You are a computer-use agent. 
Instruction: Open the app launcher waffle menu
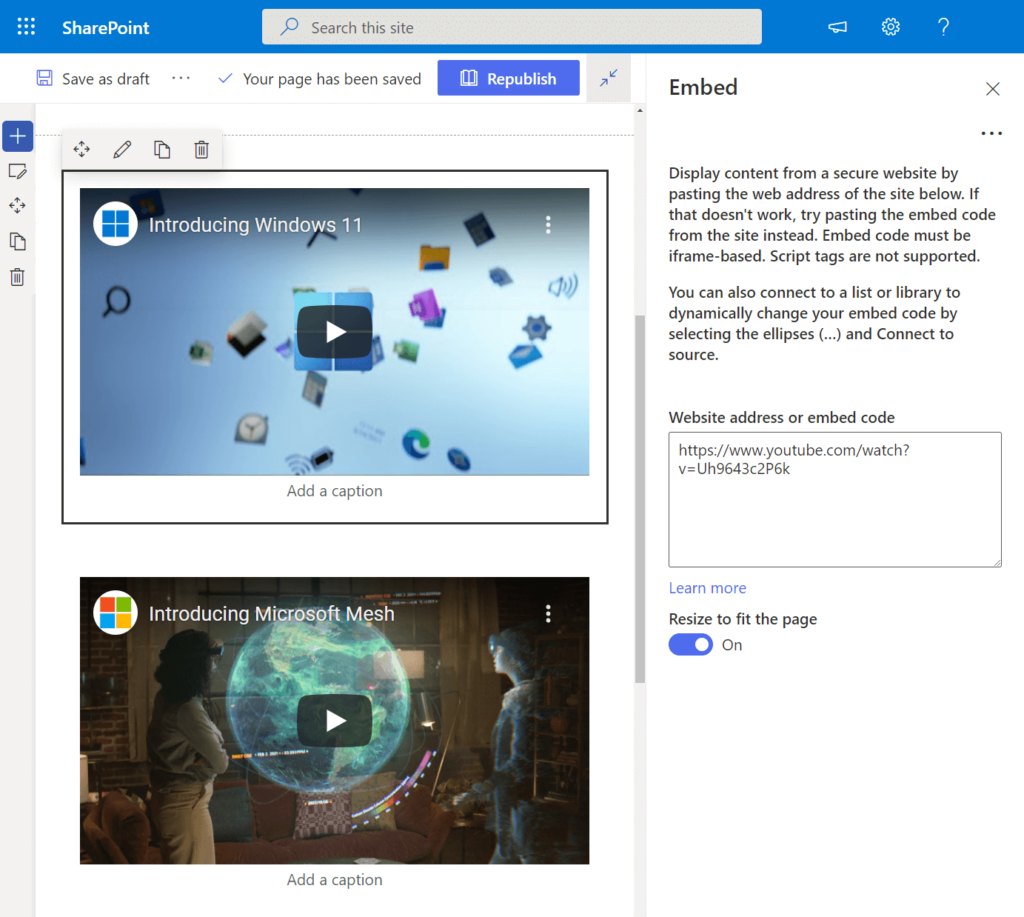pos(26,27)
